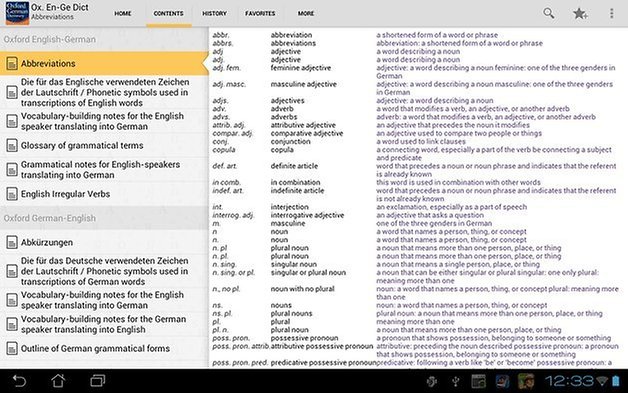The width and height of the screenshot is (628, 393).
Task: Open Abkürzungen entry
Action: [x=104, y=242]
